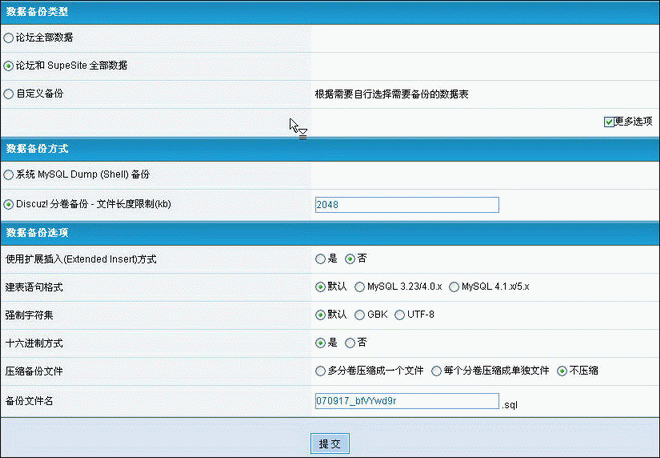Click the 文件长度限制 field showing 2048
This screenshot has height=458, width=660.
click(407, 205)
